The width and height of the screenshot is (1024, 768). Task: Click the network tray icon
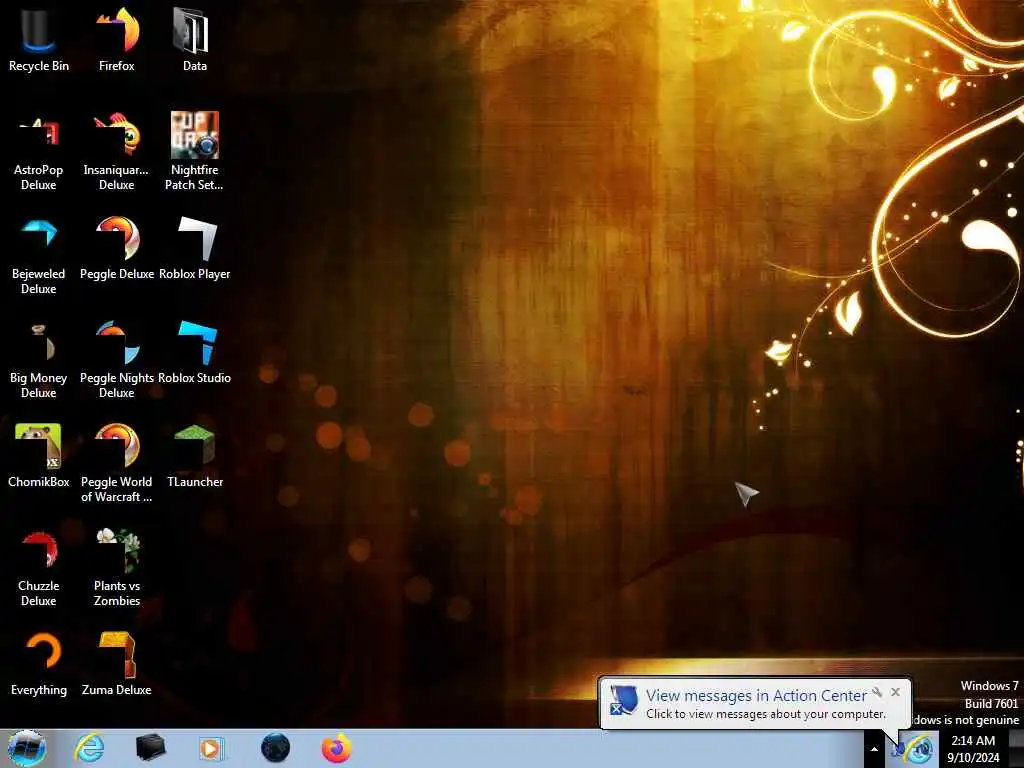(921, 750)
